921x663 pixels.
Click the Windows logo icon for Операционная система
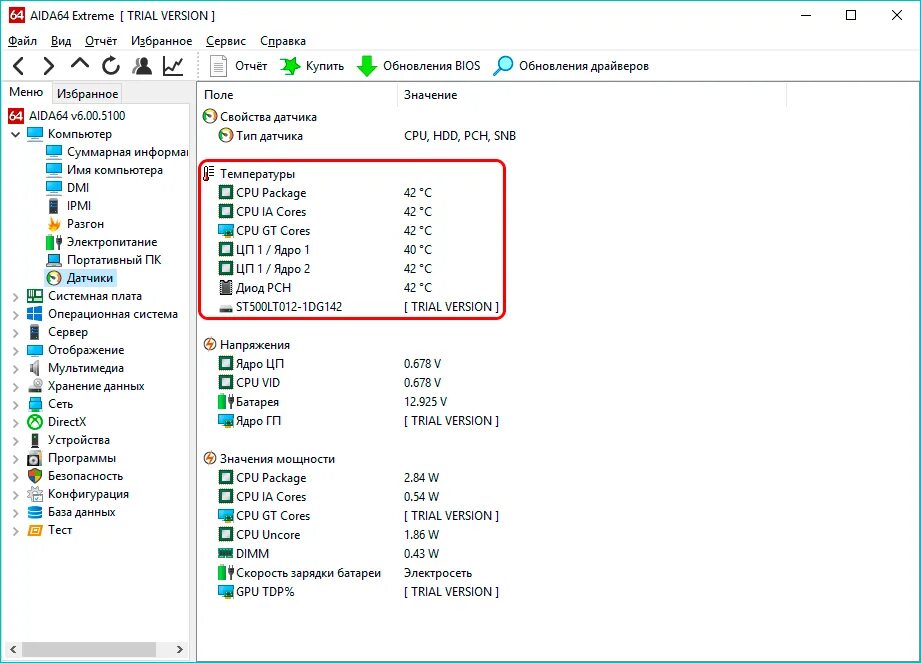35,314
